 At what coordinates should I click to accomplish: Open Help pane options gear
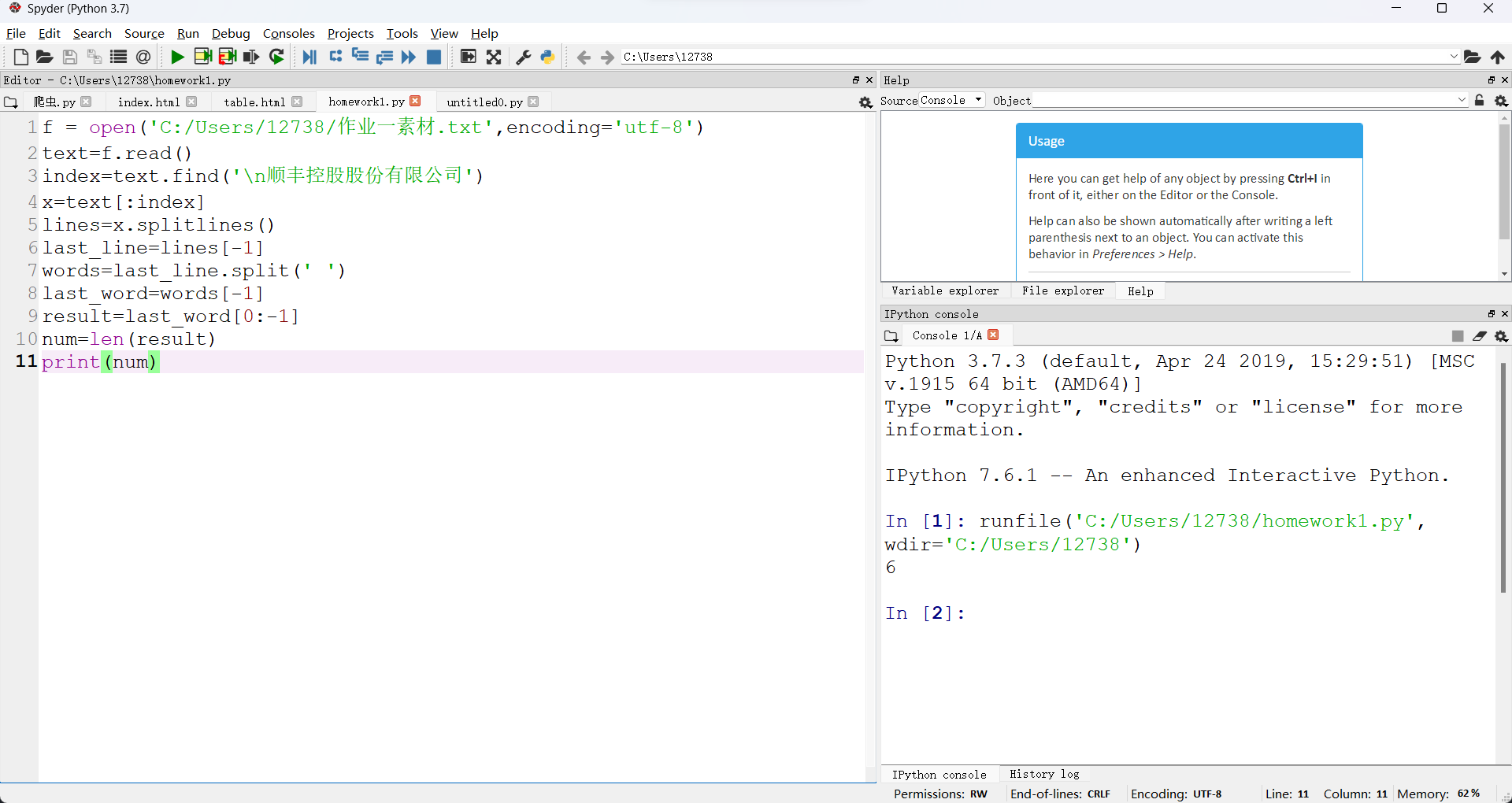(x=1502, y=101)
